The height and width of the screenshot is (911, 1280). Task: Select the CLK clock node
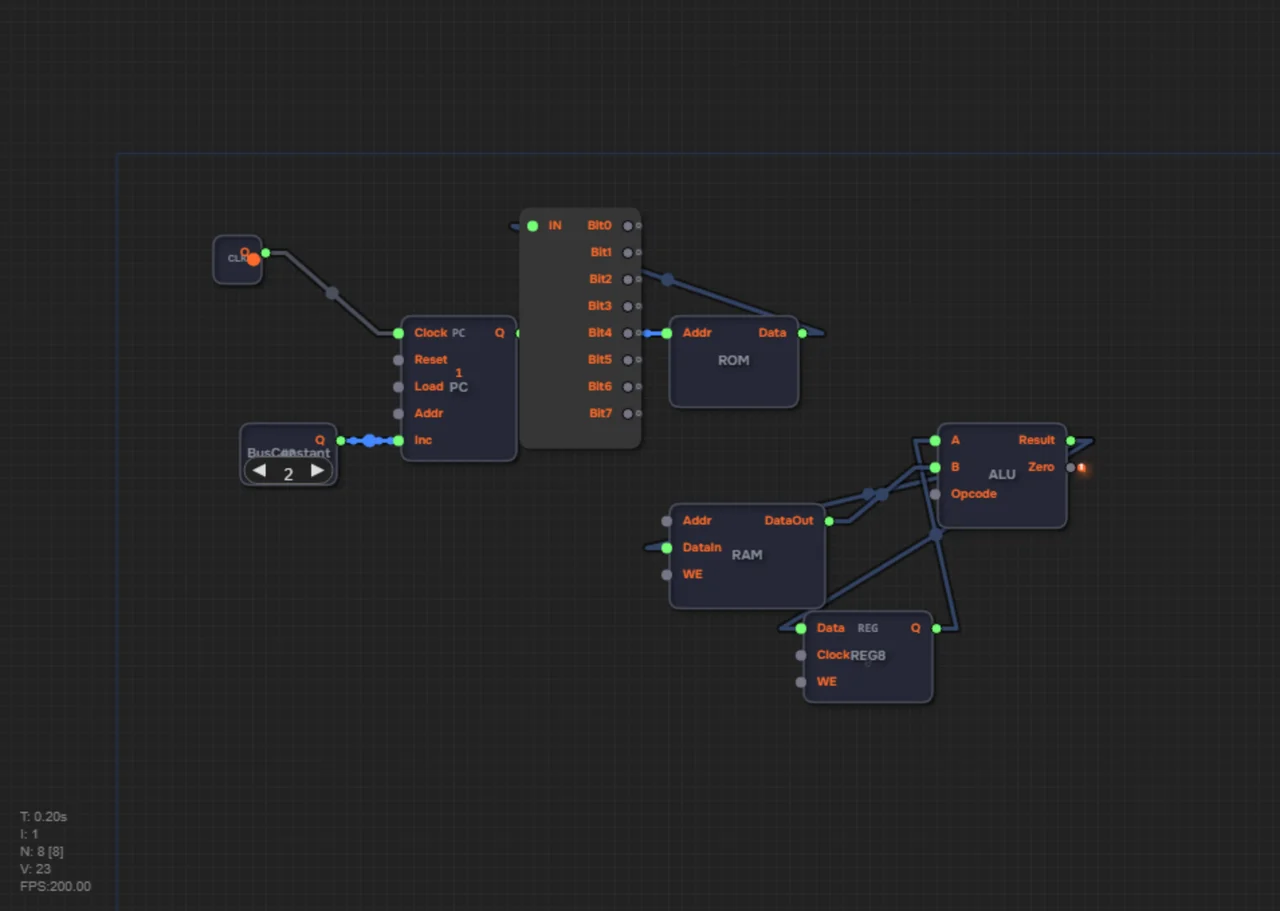click(x=237, y=259)
